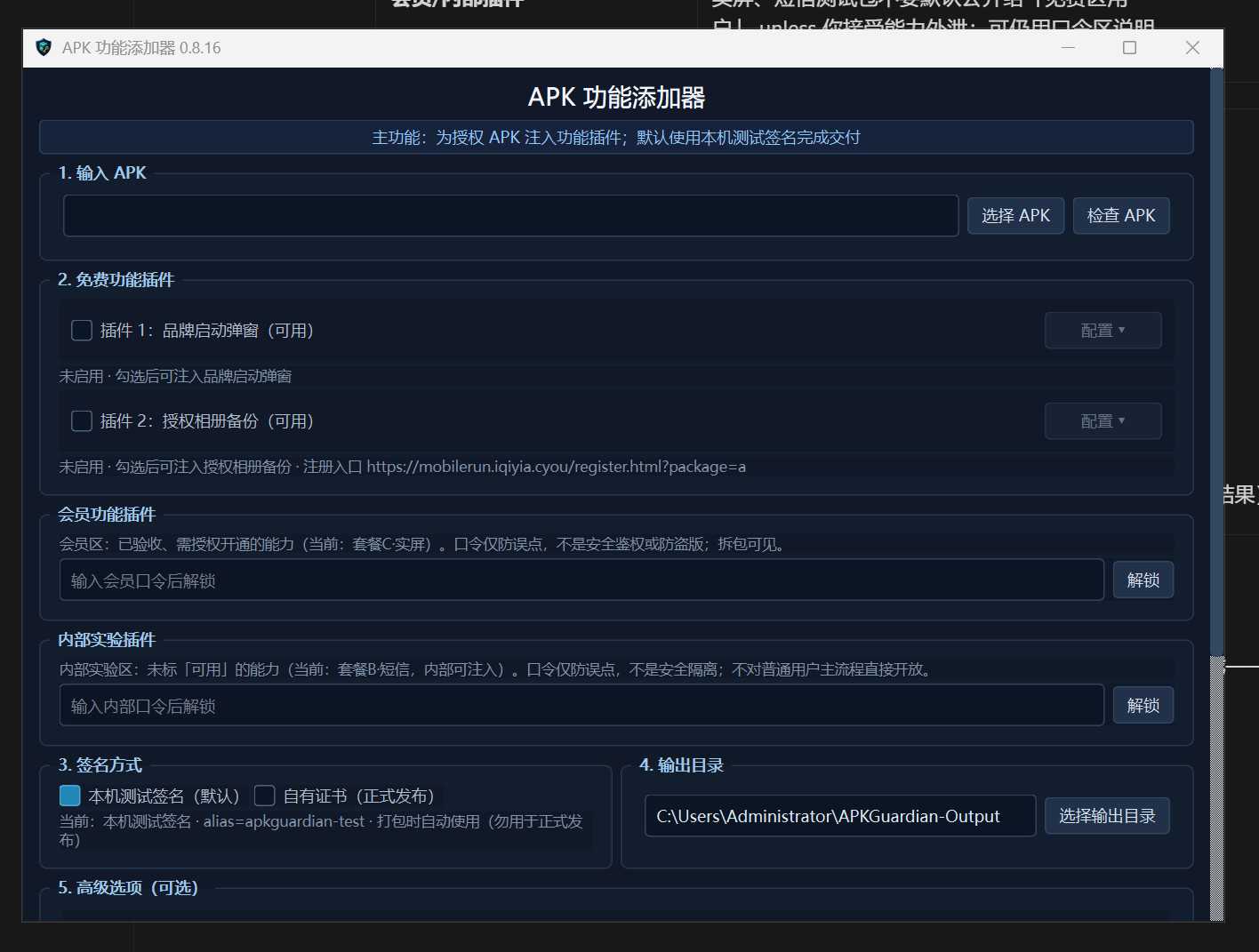Click the output directory path field
Image resolution: width=1259 pixels, height=952 pixels.
click(840, 816)
